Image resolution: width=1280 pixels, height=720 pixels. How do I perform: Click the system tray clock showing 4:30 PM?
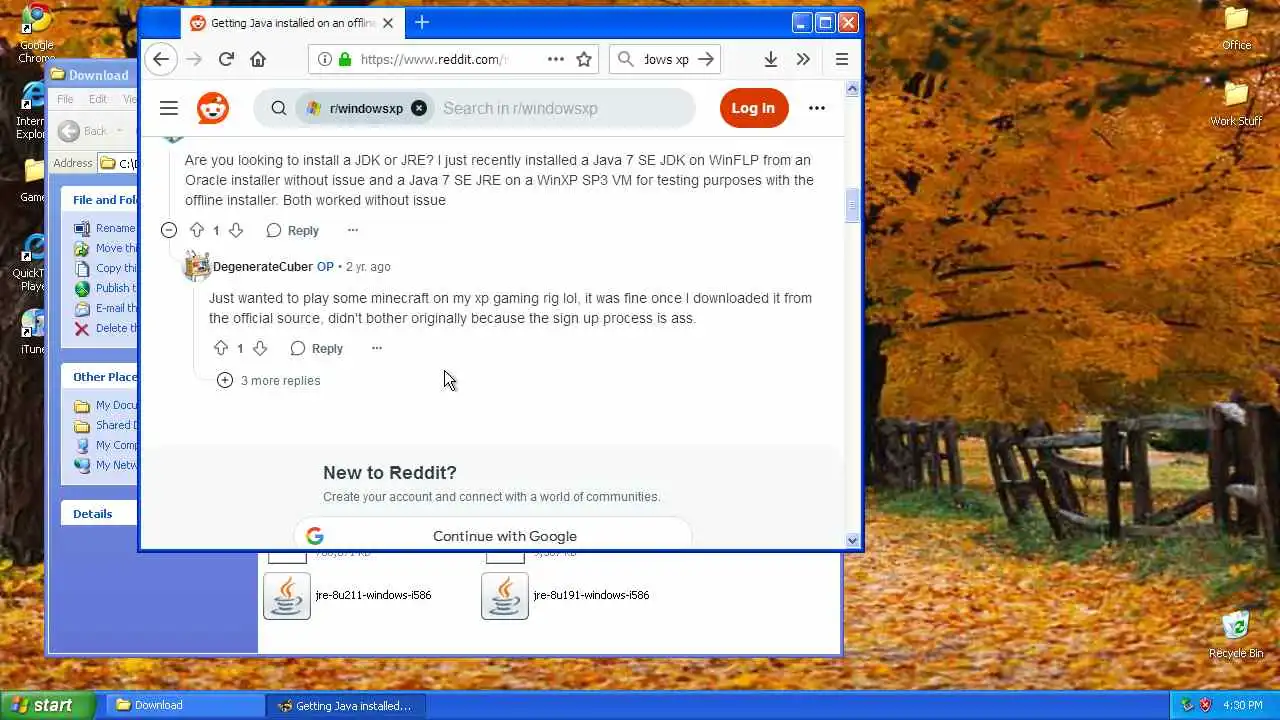click(x=1242, y=705)
